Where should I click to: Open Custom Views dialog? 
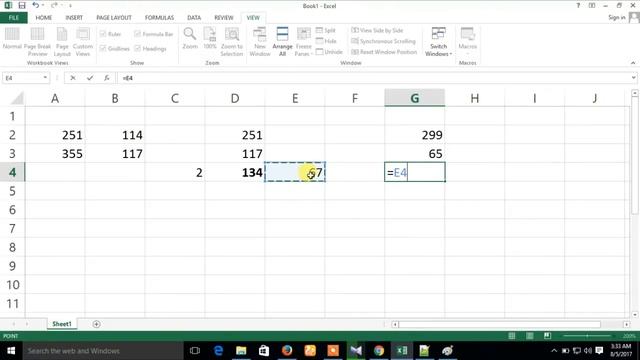pyautogui.click(x=83, y=42)
